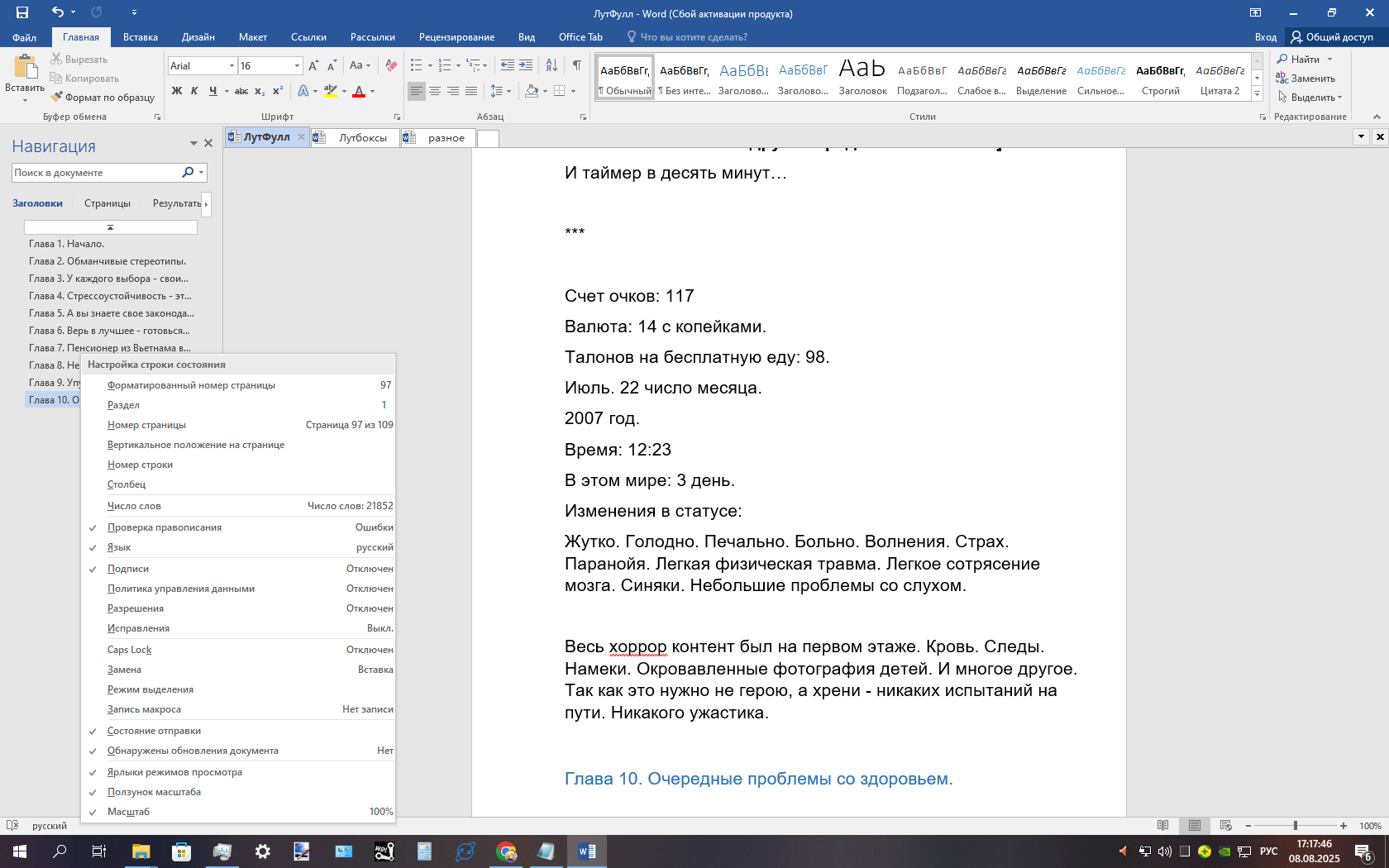1389x868 pixels.
Task: Toggle the bulleted list icon
Action: point(416,65)
